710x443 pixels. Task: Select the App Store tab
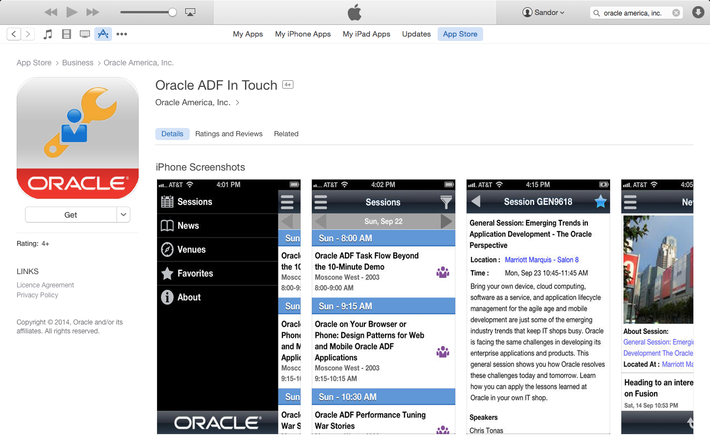point(460,34)
